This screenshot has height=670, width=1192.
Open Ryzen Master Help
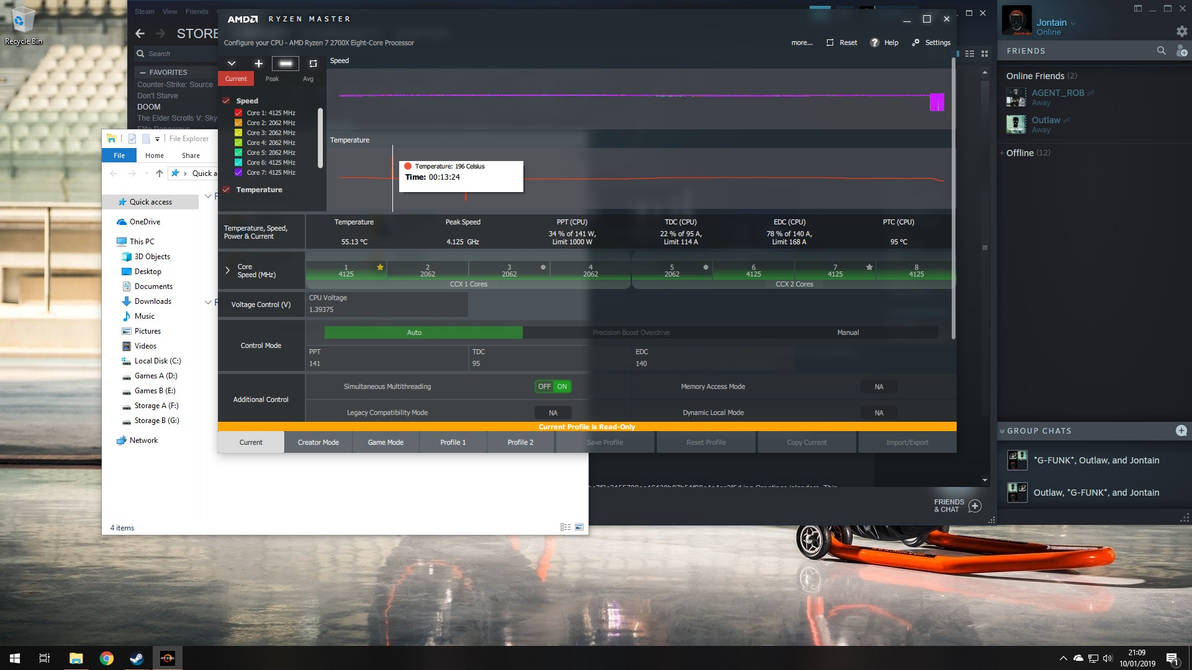[875, 43]
